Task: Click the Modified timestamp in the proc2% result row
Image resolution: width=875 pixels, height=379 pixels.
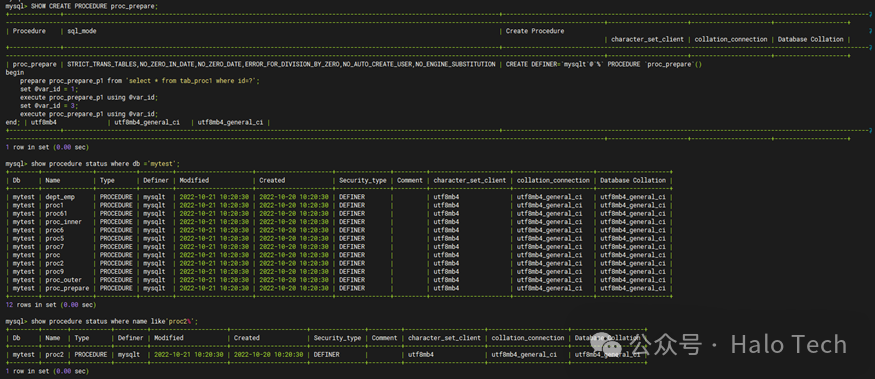Action: pos(189,355)
